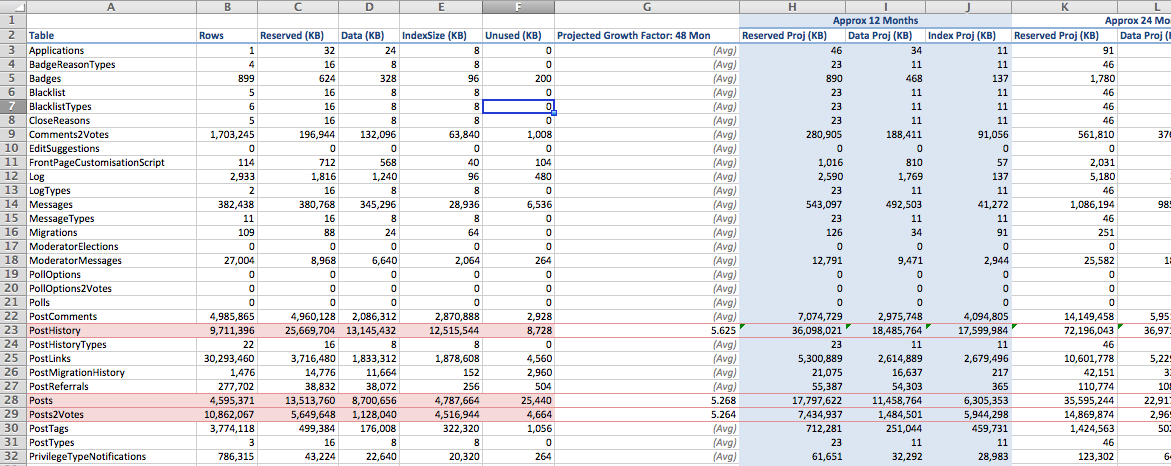Select column F header
Screen dimensions: 1171x466
click(518, 7)
